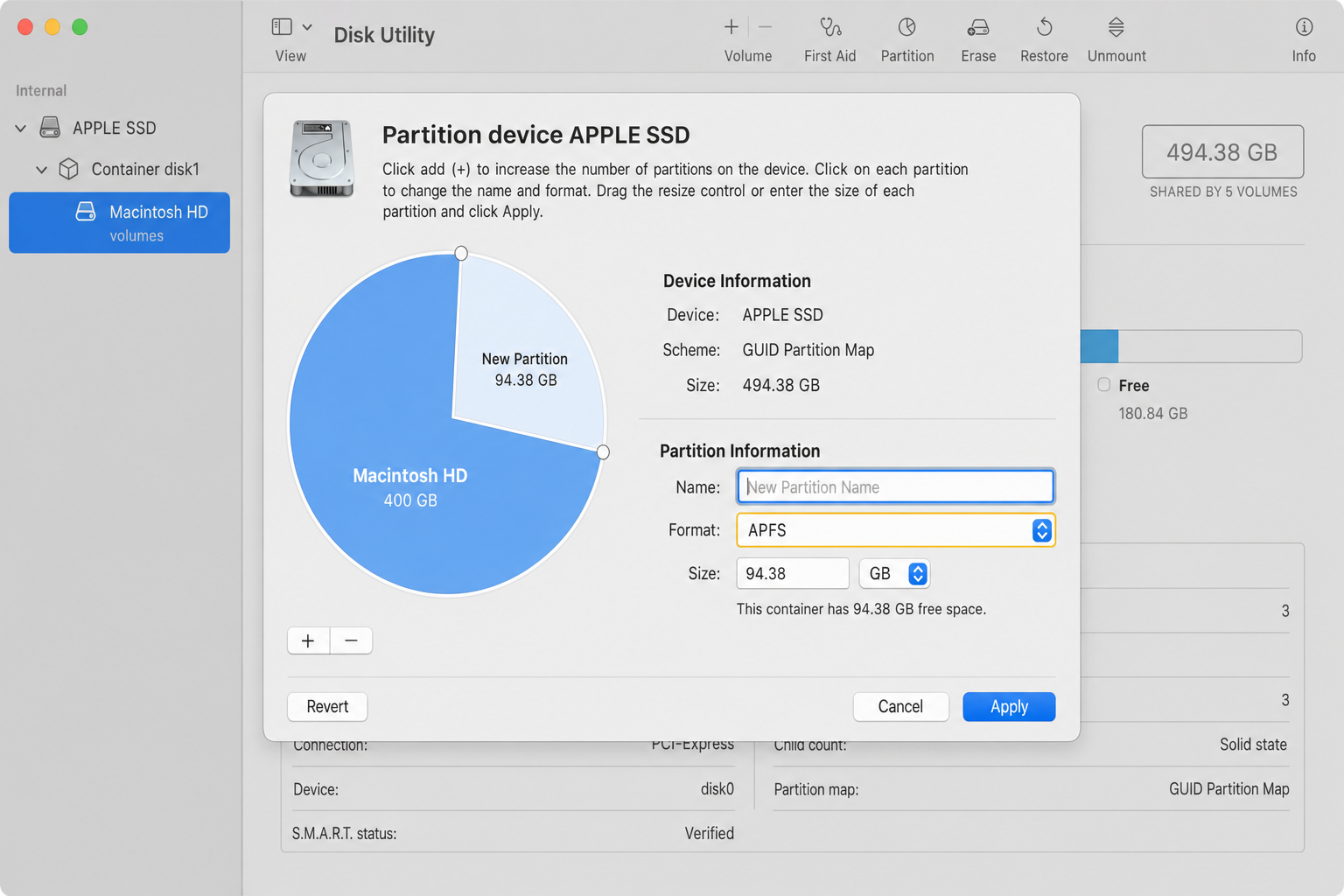1344x896 pixels.
Task: Select the Container disk1 cube icon
Action: (69, 169)
